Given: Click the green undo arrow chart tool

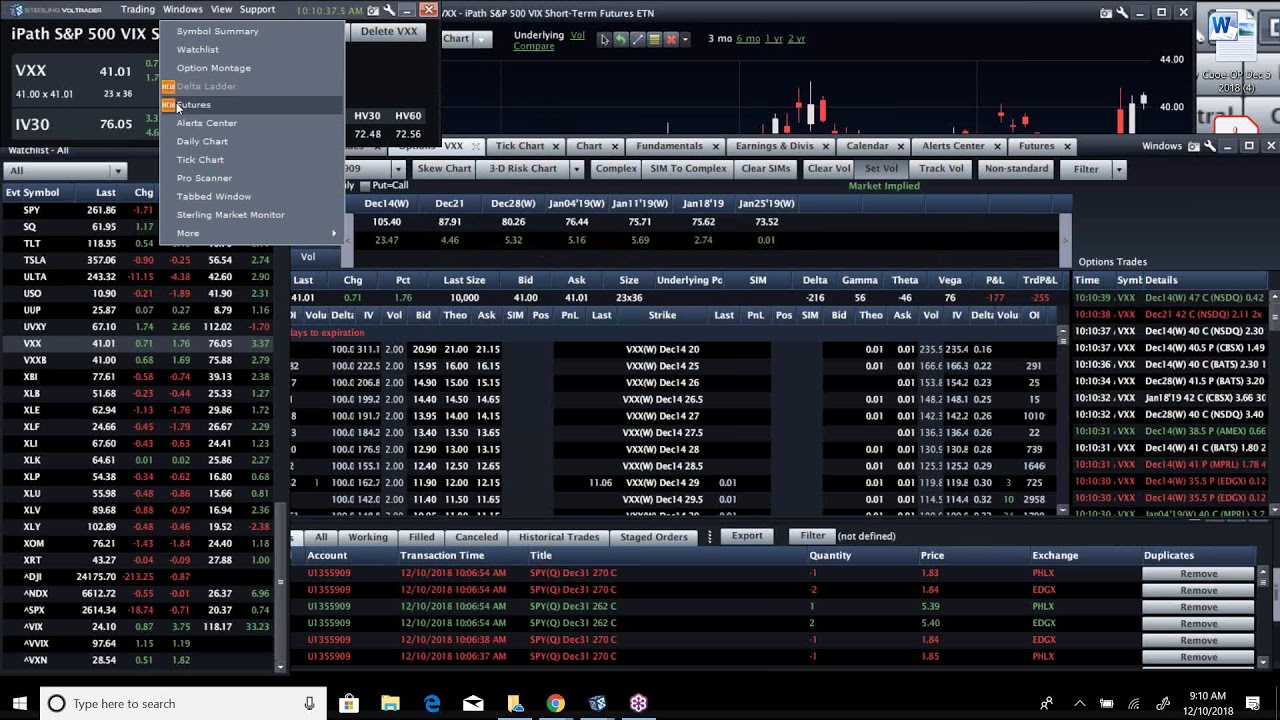Looking at the screenshot, I should click(x=621, y=39).
